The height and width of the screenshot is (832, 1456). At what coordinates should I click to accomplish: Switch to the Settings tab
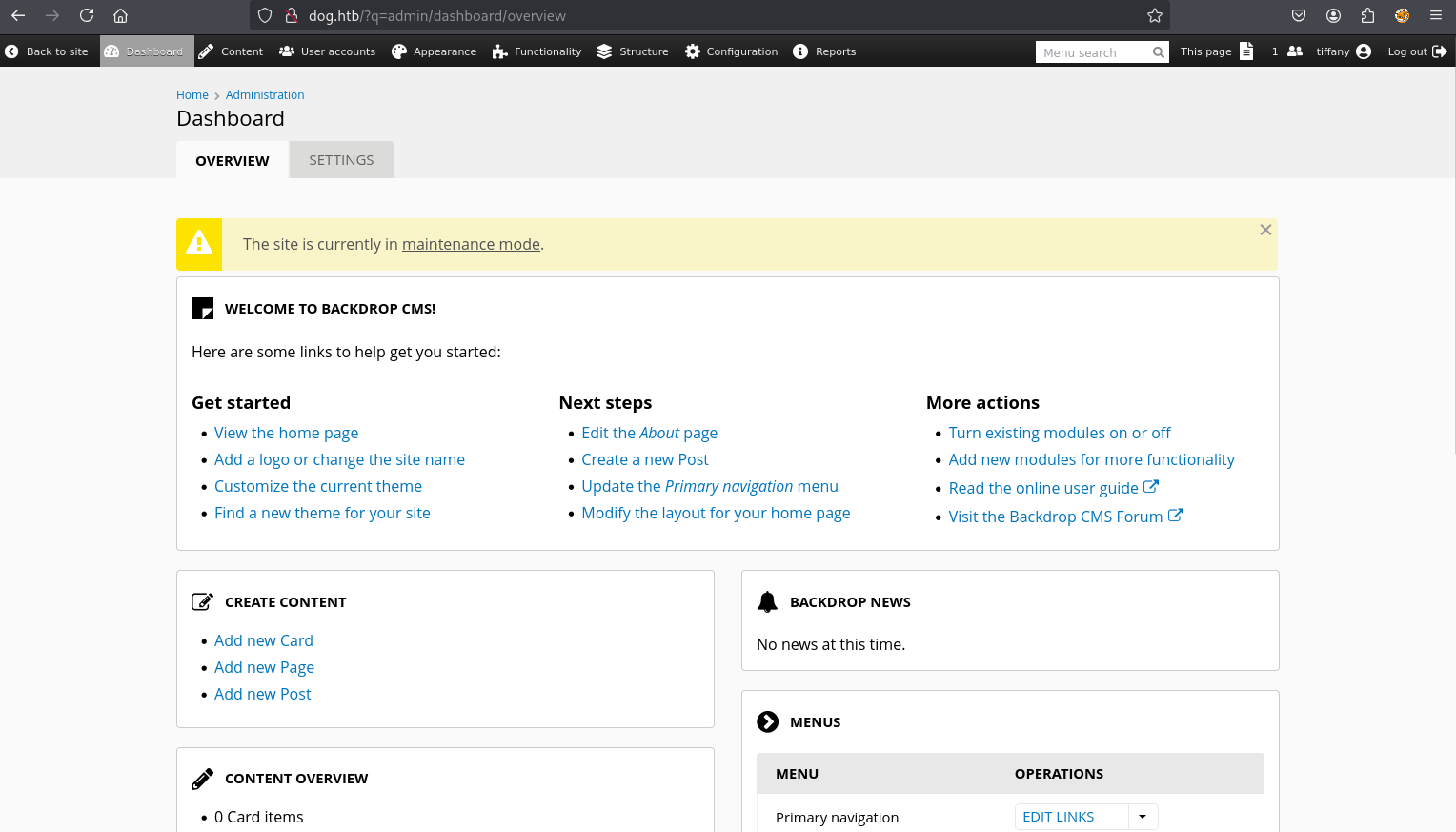click(x=341, y=160)
